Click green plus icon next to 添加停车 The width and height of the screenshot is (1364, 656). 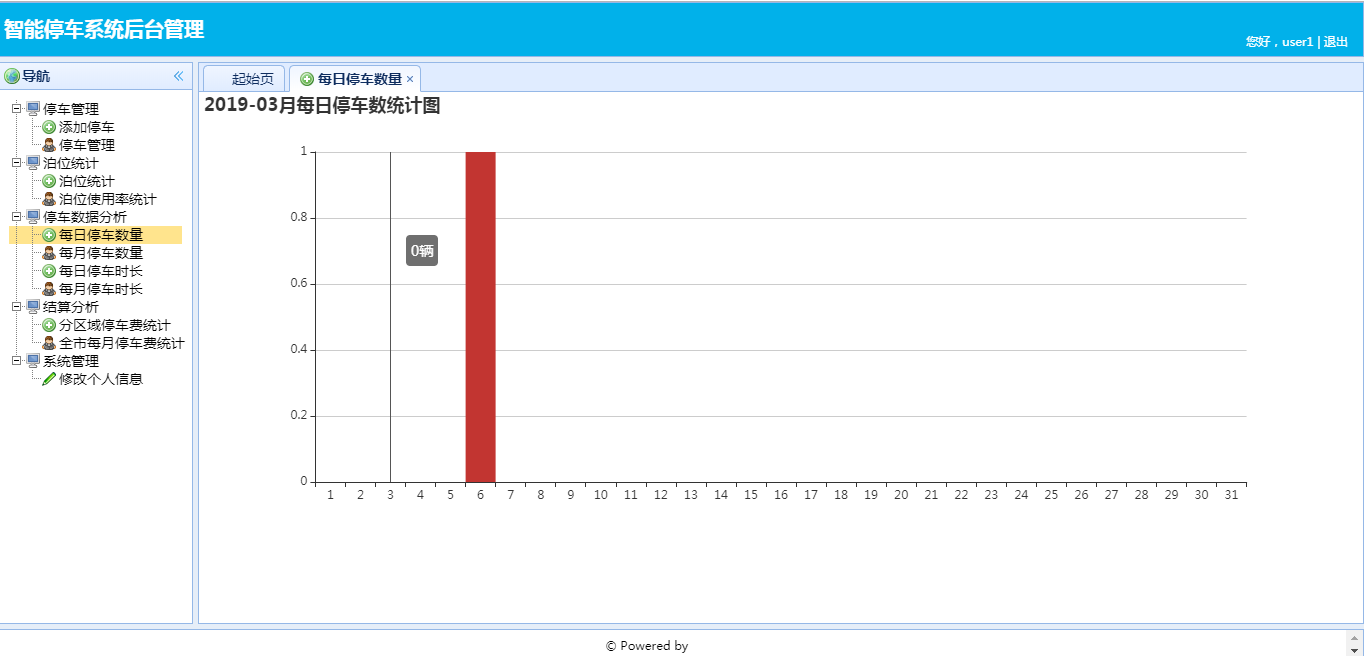pyautogui.click(x=49, y=127)
